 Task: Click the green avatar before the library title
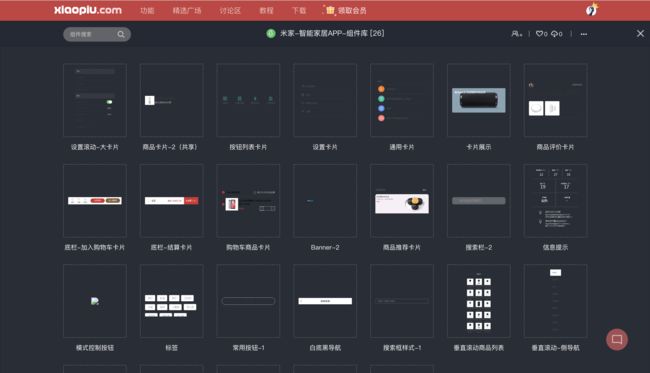[271, 34]
